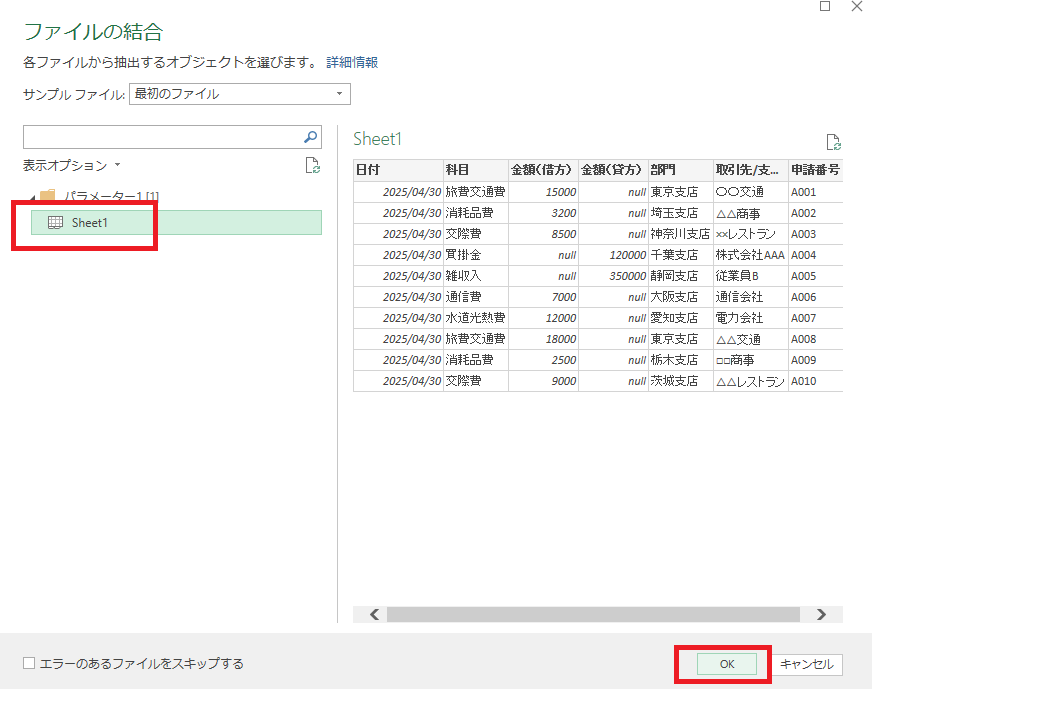Open the 詳細情報 link
1038x716 pixels.
tap(352, 62)
